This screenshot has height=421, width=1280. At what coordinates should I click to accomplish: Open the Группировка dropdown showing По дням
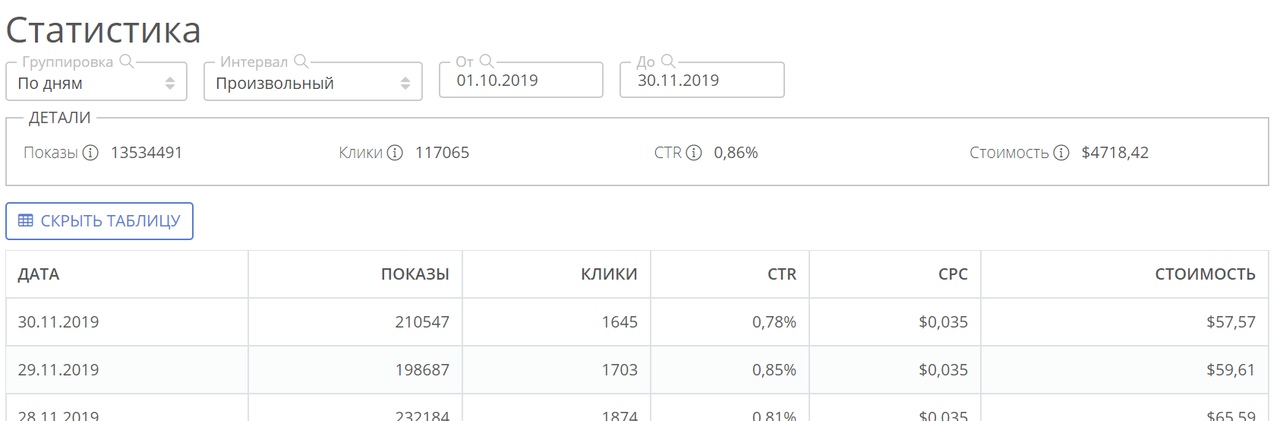[x=96, y=83]
